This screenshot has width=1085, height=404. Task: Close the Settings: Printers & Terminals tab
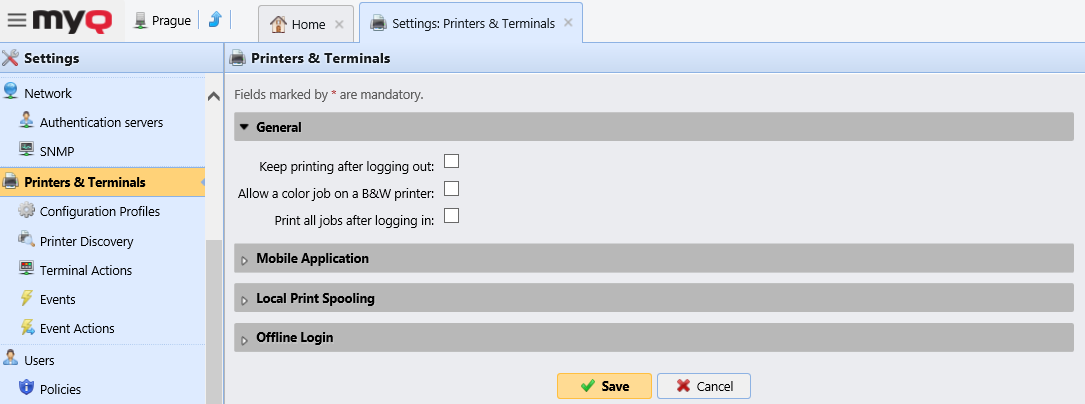[x=568, y=24]
